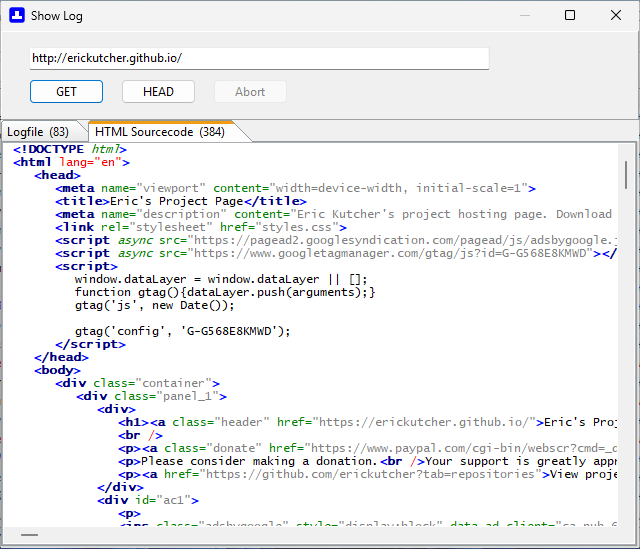Click the div class="panel_1" line
The width and height of the screenshot is (640, 549).
coord(151,396)
